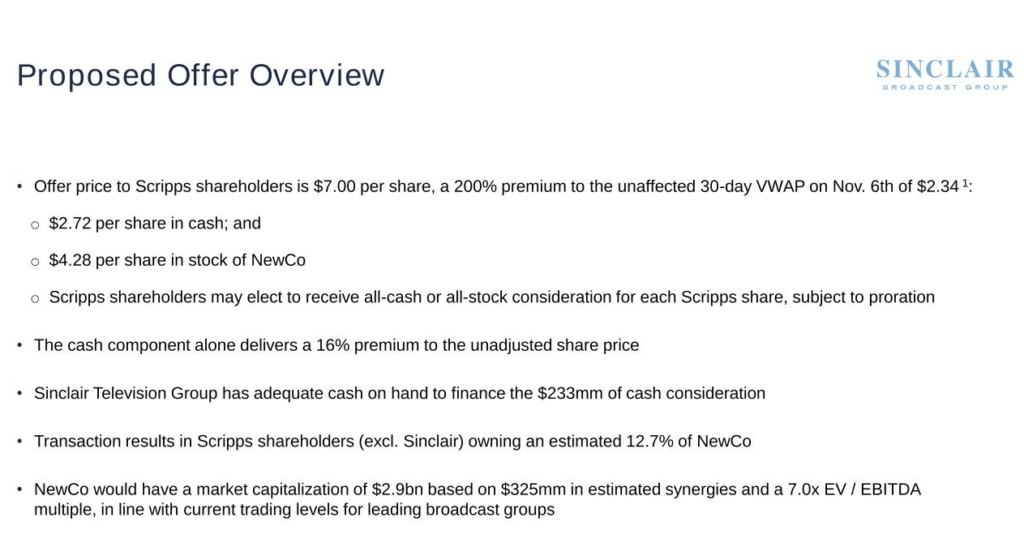Viewport: 1024px width, 560px height.
Task: Click the "BROADCAST GROUP" tagline under the logo
Action: [x=945, y=88]
